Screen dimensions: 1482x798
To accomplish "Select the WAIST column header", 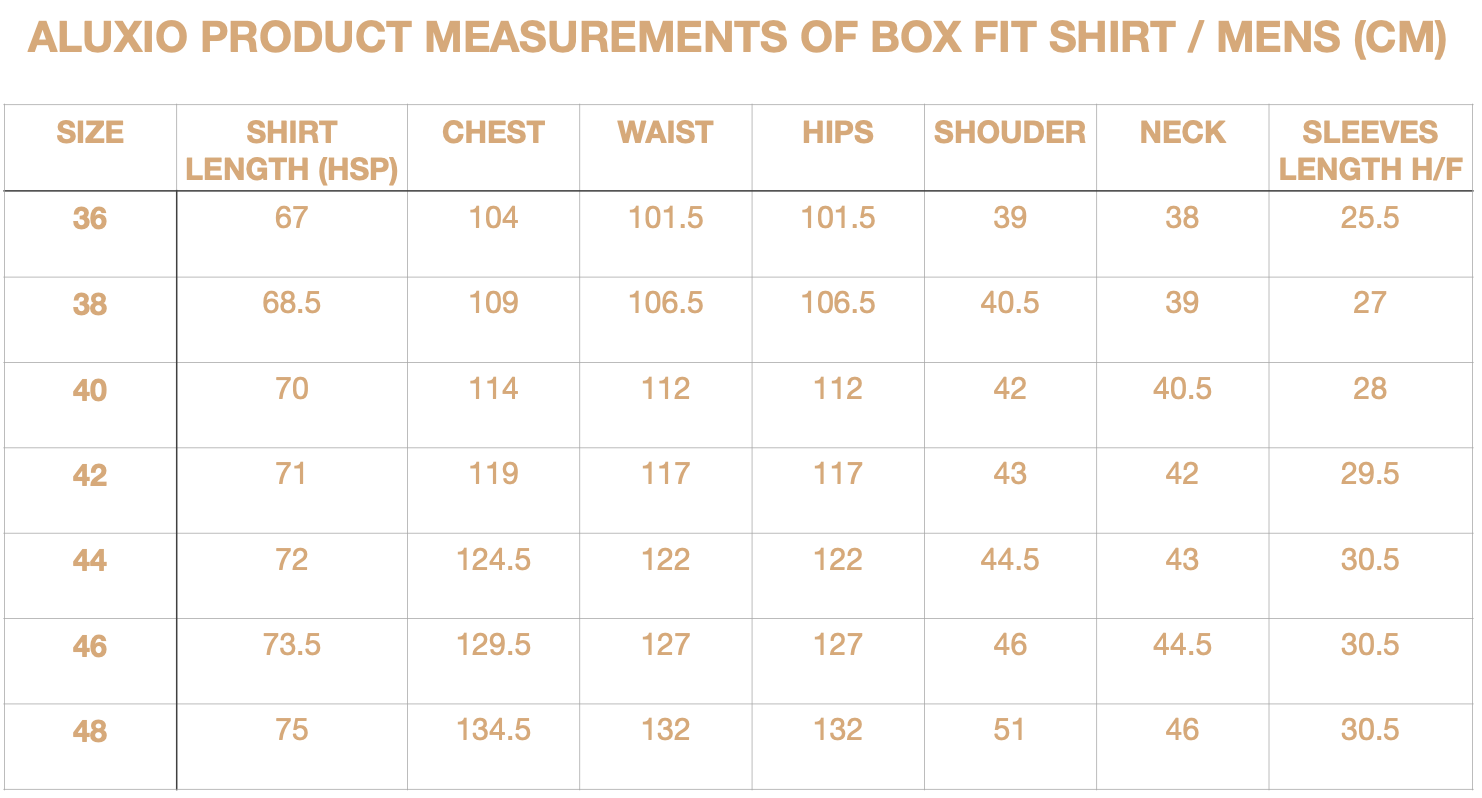I will 666,133.
